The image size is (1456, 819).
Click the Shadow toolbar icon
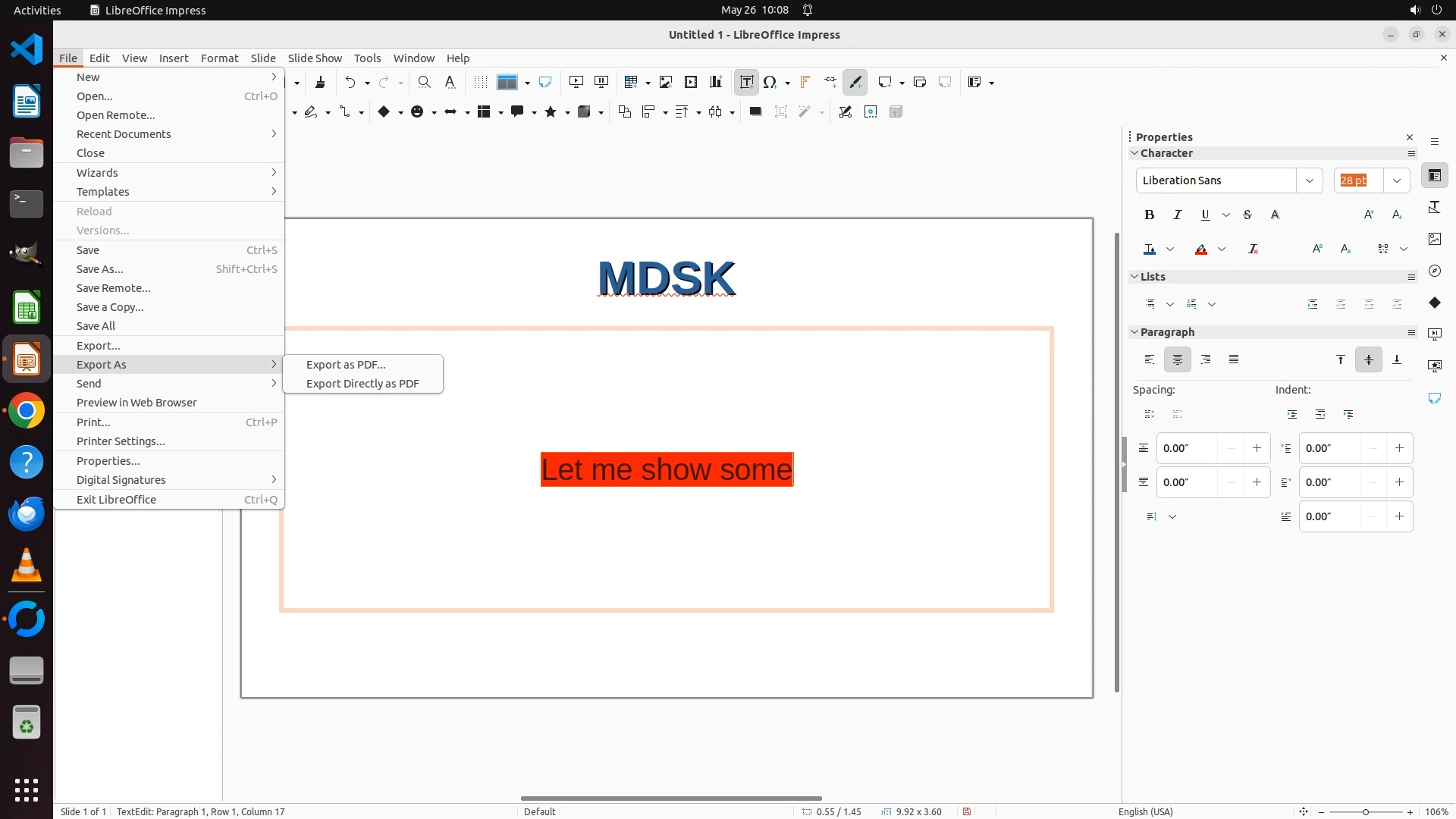point(755,111)
